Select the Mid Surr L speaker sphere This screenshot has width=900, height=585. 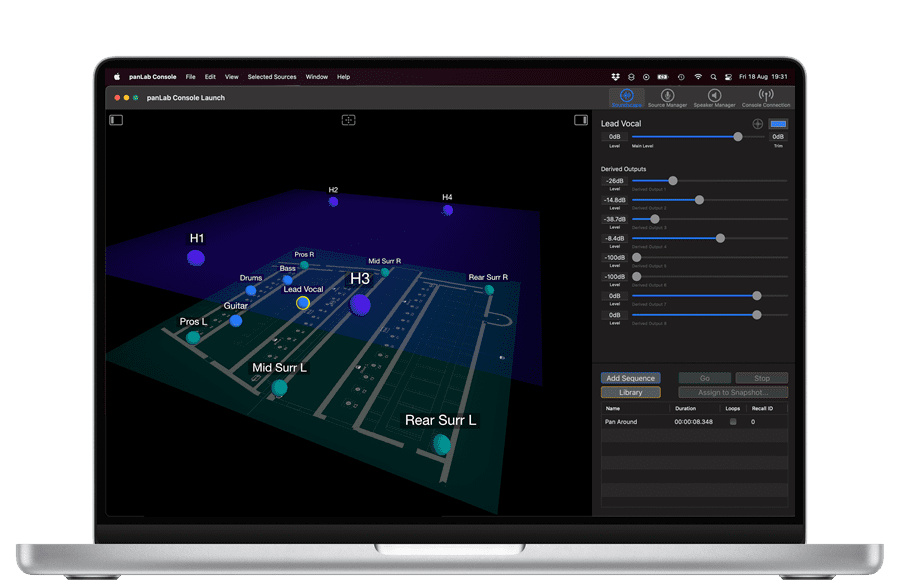(280, 388)
